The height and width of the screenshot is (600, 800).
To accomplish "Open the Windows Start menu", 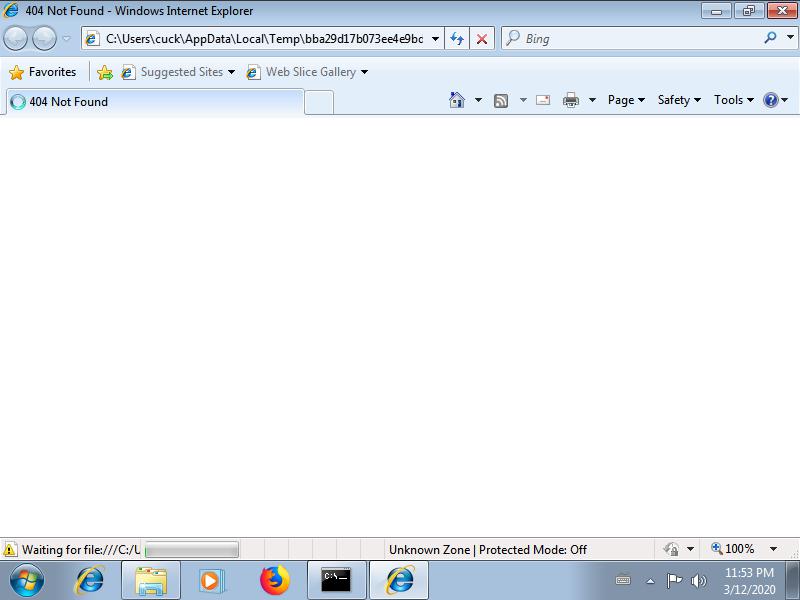I will (x=27, y=580).
